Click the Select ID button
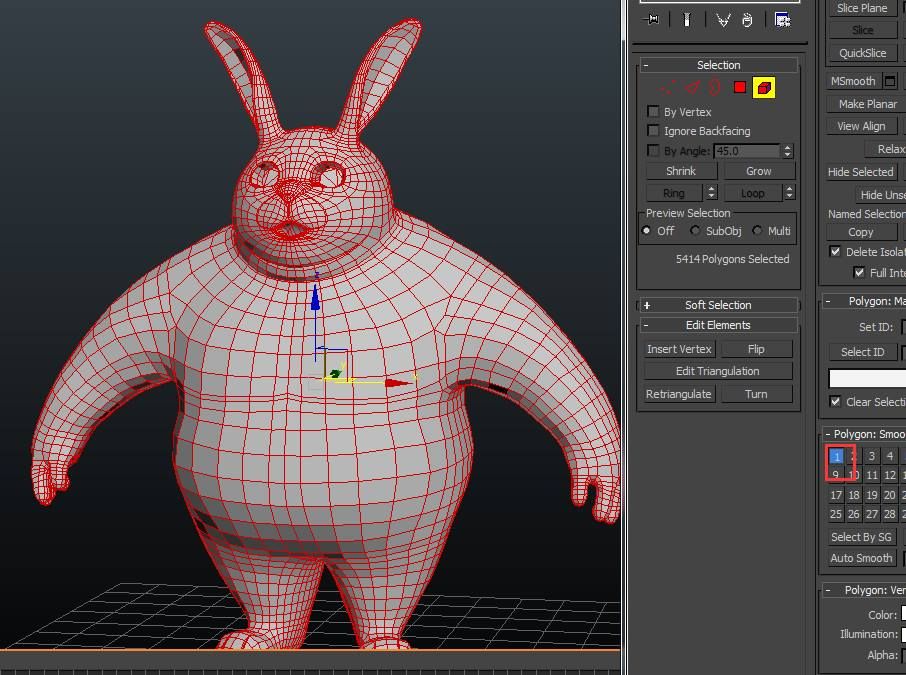Viewport: 906px width, 675px height. [863, 352]
